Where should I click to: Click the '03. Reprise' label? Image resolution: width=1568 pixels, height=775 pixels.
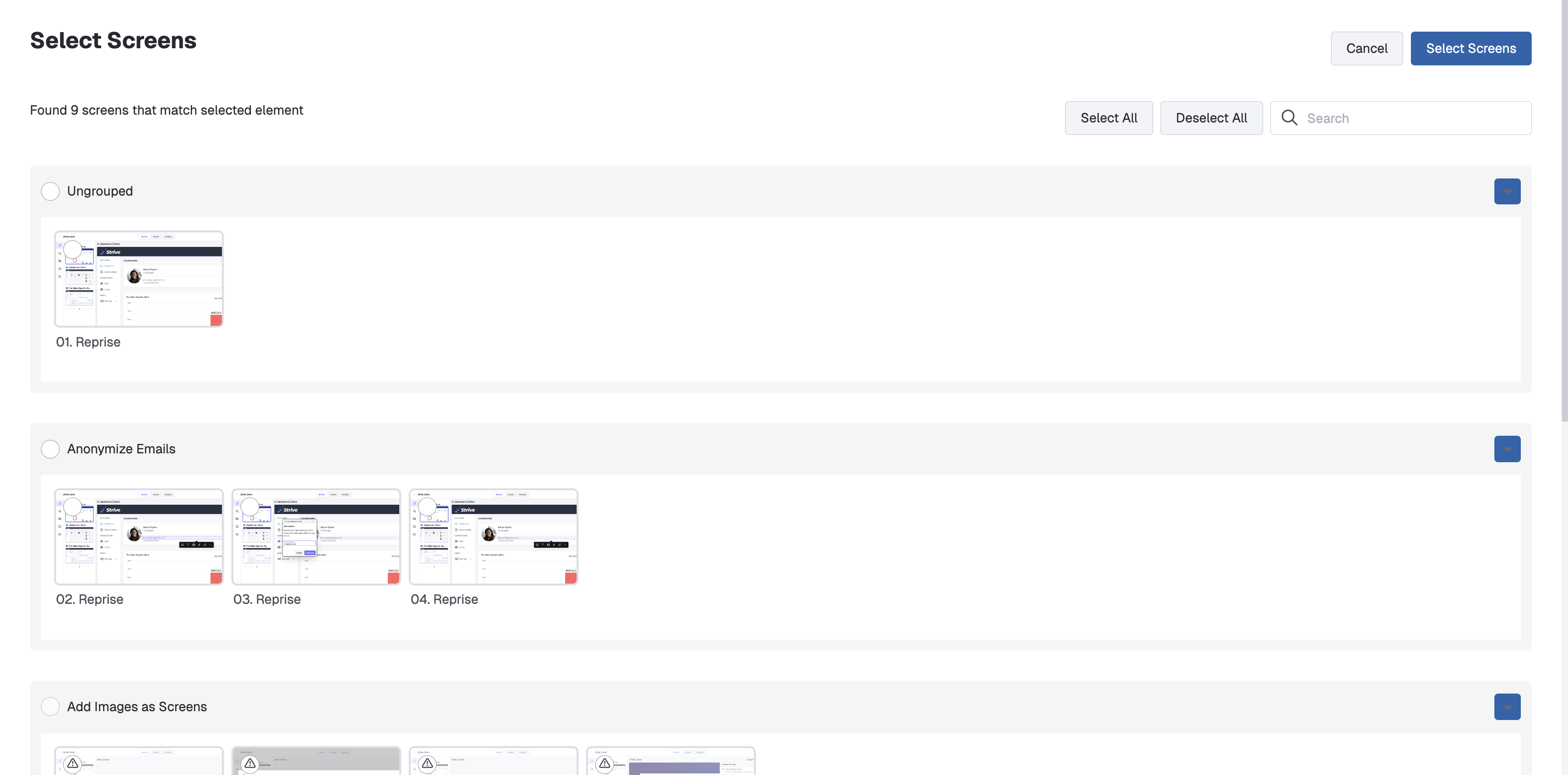[x=267, y=600]
